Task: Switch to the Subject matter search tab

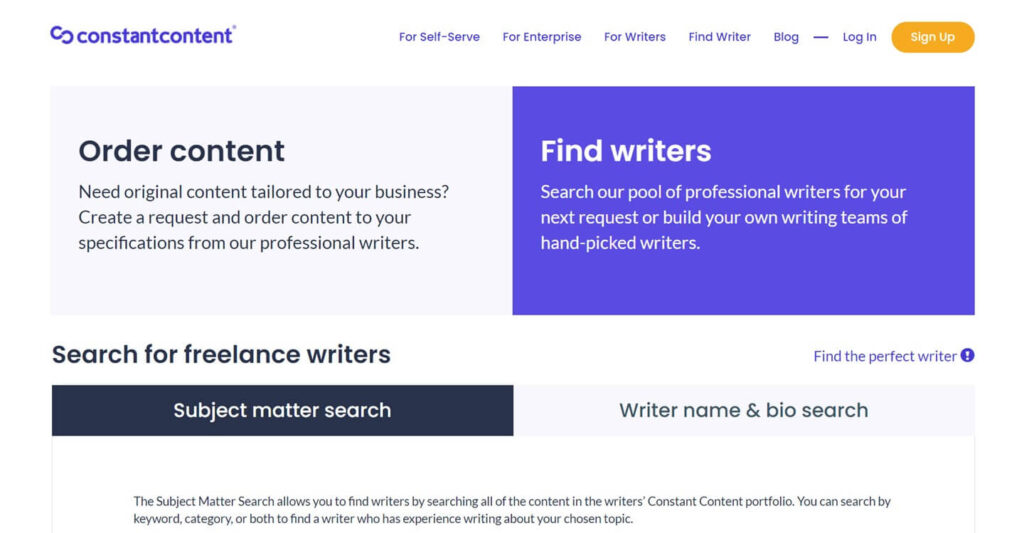Action: pyautogui.click(x=282, y=410)
